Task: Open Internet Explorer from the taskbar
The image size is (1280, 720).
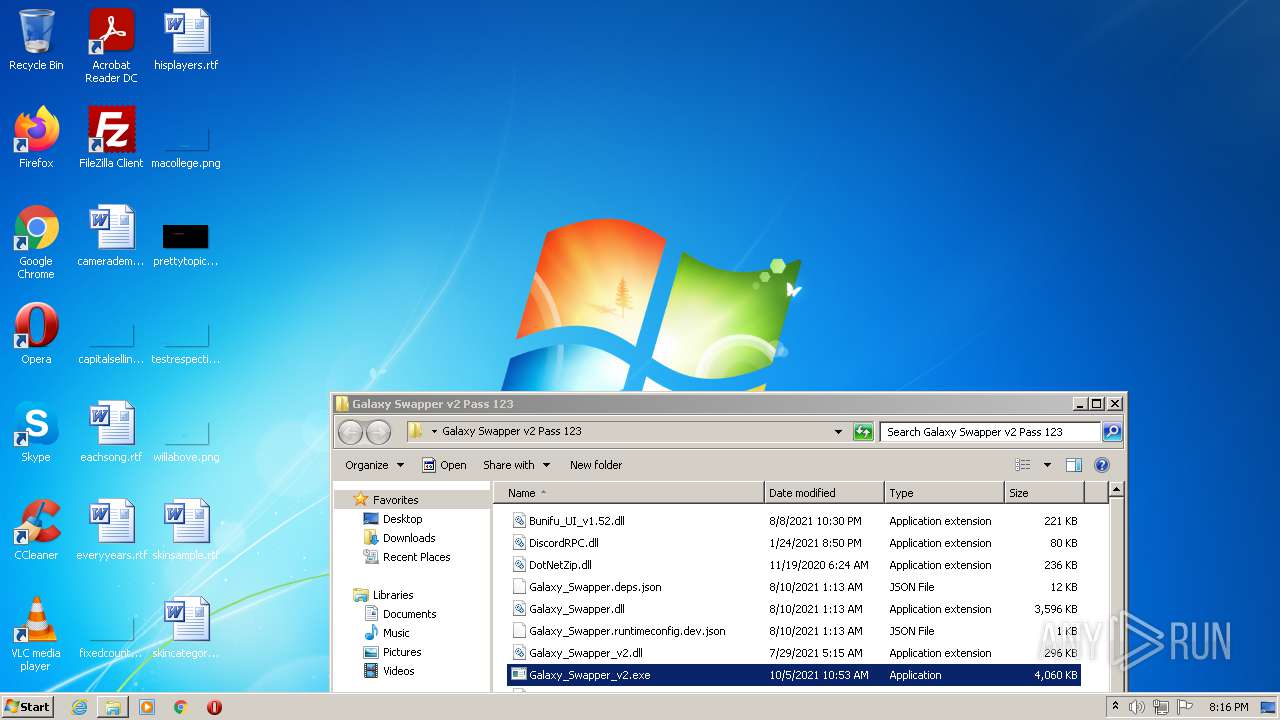Action: 79,707
